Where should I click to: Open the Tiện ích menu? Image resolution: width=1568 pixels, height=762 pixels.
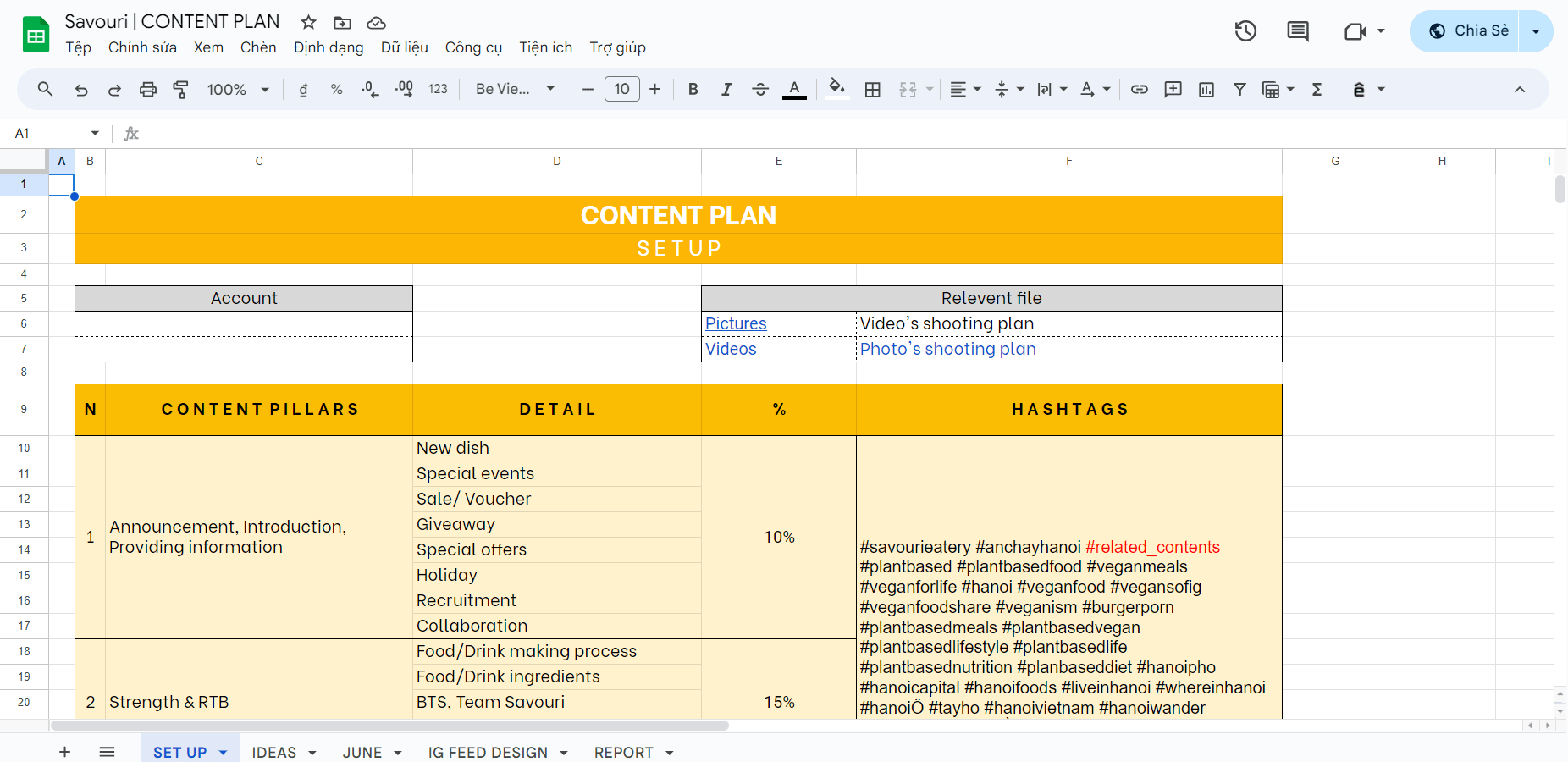(x=546, y=47)
